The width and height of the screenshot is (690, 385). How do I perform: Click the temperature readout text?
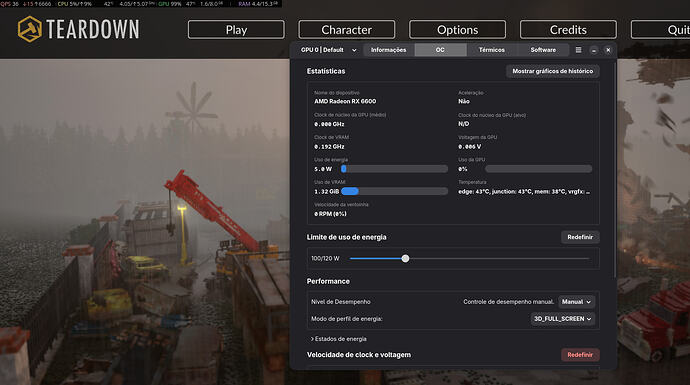[x=524, y=191]
